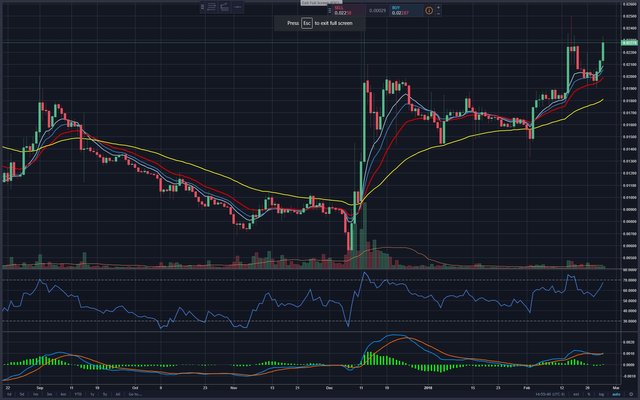The image size is (640, 400).
Task: Click the green current price label on axis
Action: point(629,42)
